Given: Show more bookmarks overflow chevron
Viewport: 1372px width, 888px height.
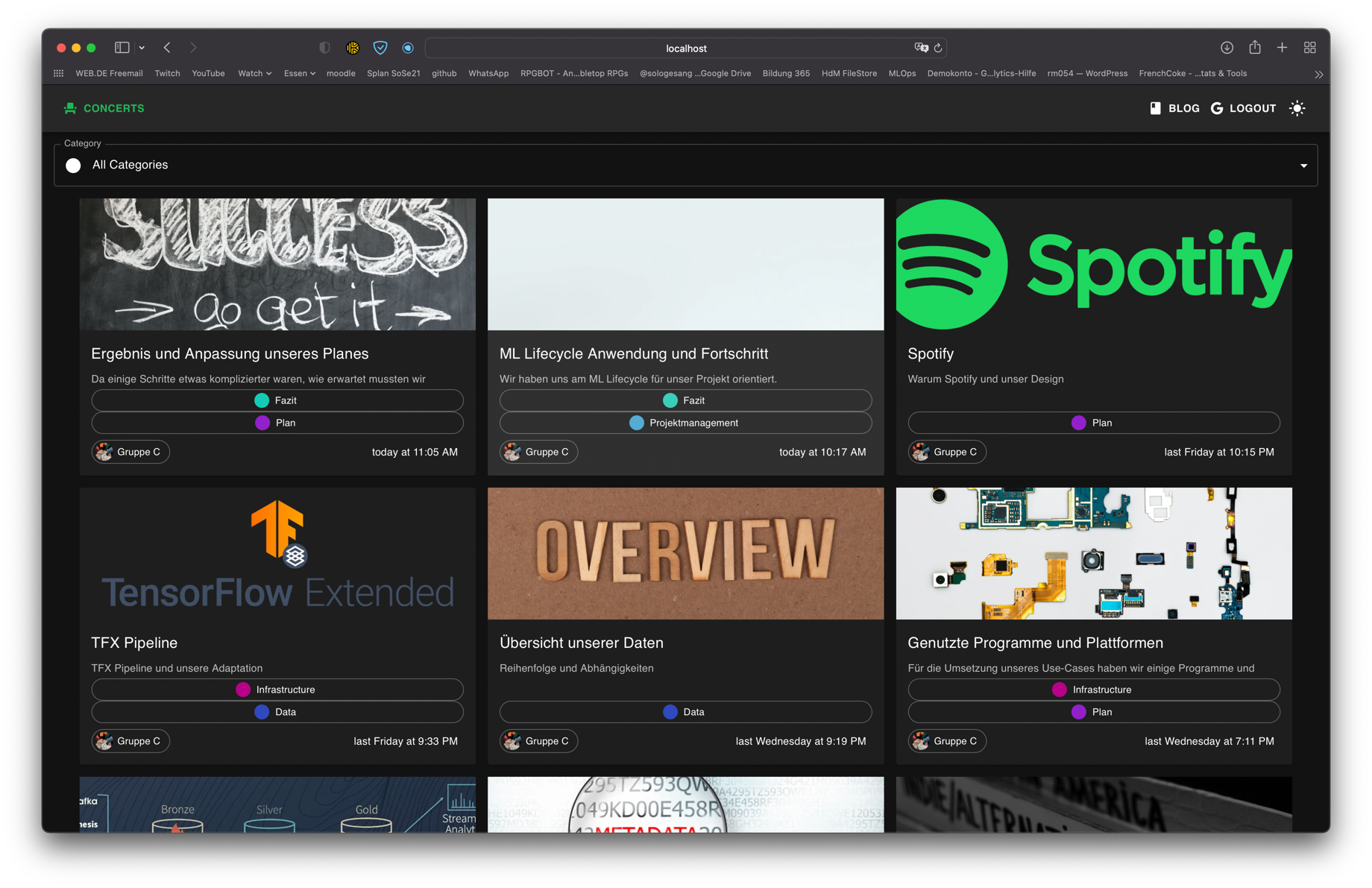Looking at the screenshot, I should click(x=1318, y=74).
